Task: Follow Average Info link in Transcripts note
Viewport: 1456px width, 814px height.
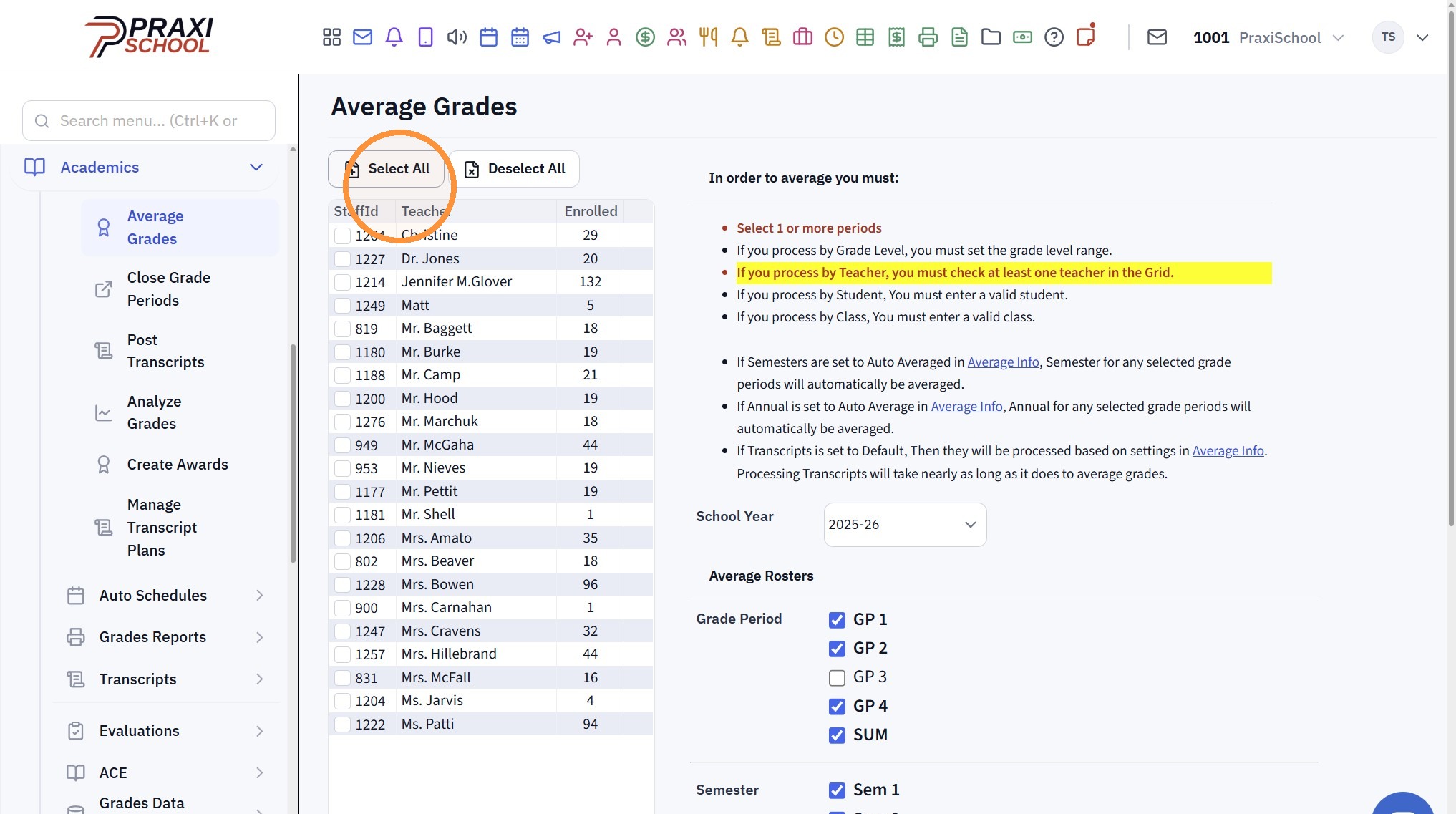Action: pos(1228,451)
